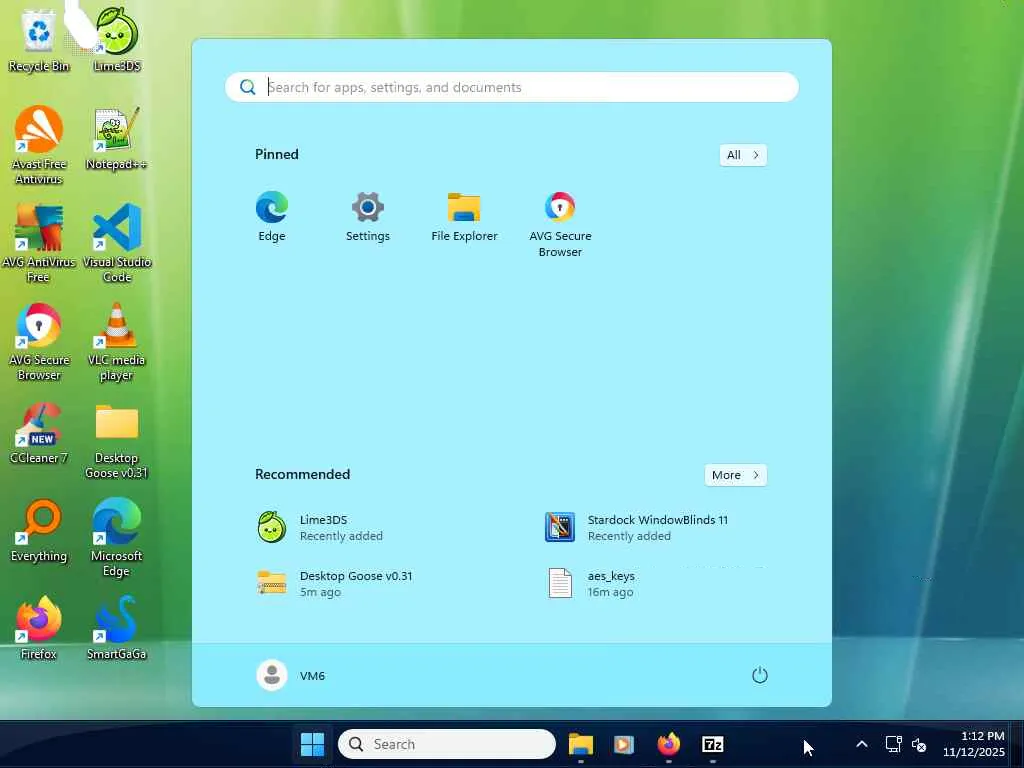Show all pinned apps via All button
Screen dimensions: 1024x768
743,155
